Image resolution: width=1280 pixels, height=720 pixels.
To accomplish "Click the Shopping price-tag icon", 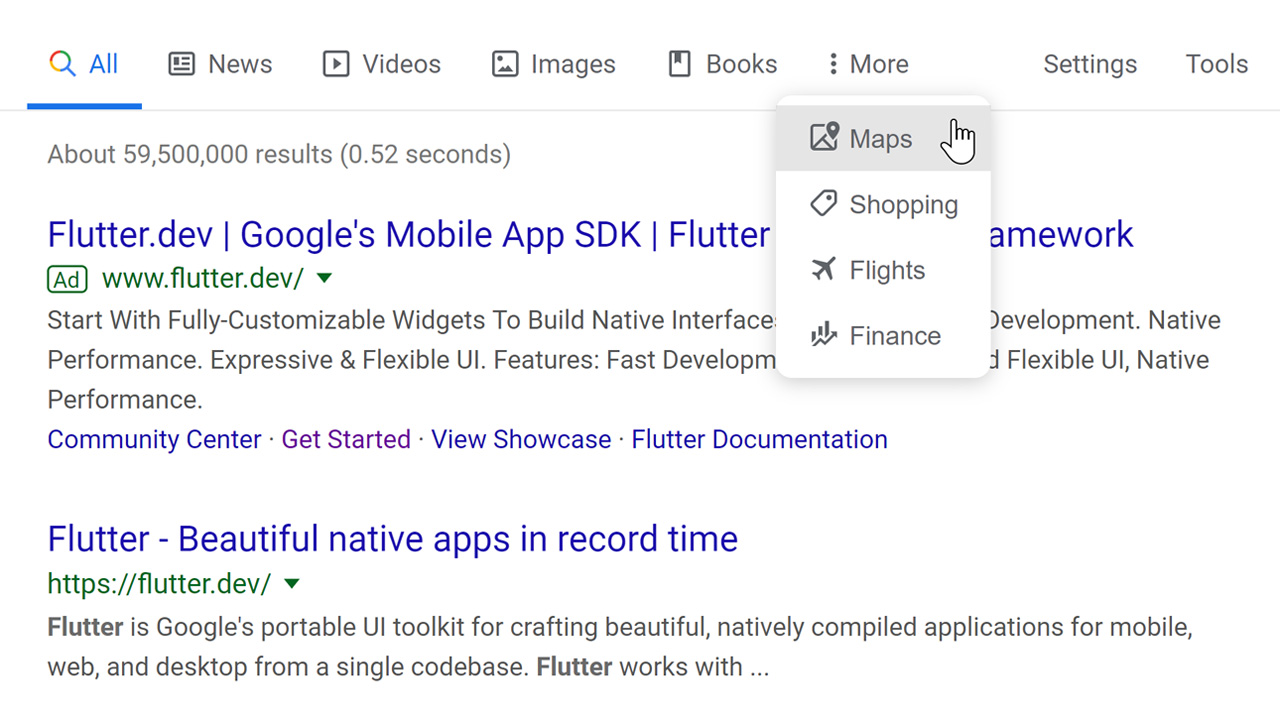I will [823, 202].
